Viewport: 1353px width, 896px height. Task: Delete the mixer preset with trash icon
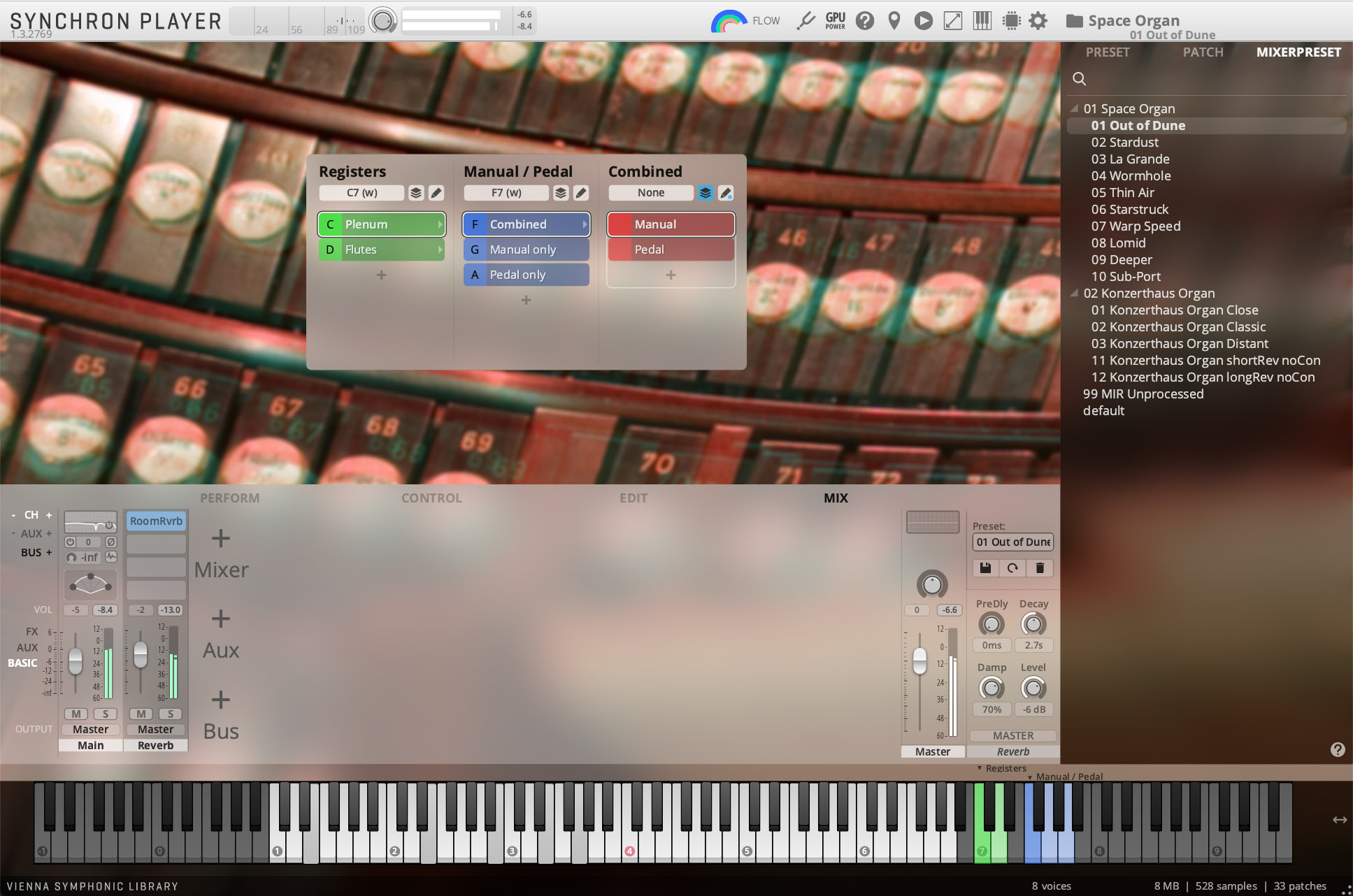(x=1040, y=568)
